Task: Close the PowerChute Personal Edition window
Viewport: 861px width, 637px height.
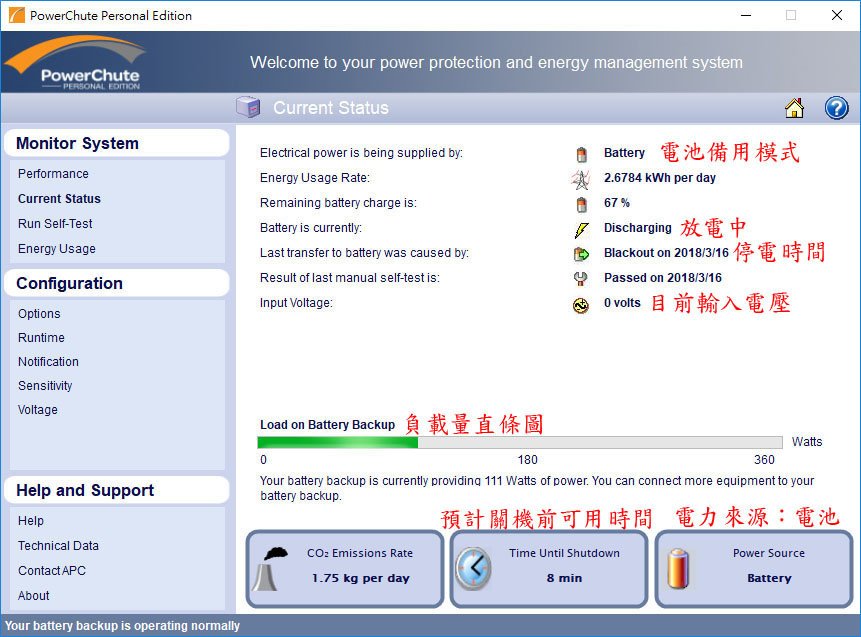Action: (836, 15)
